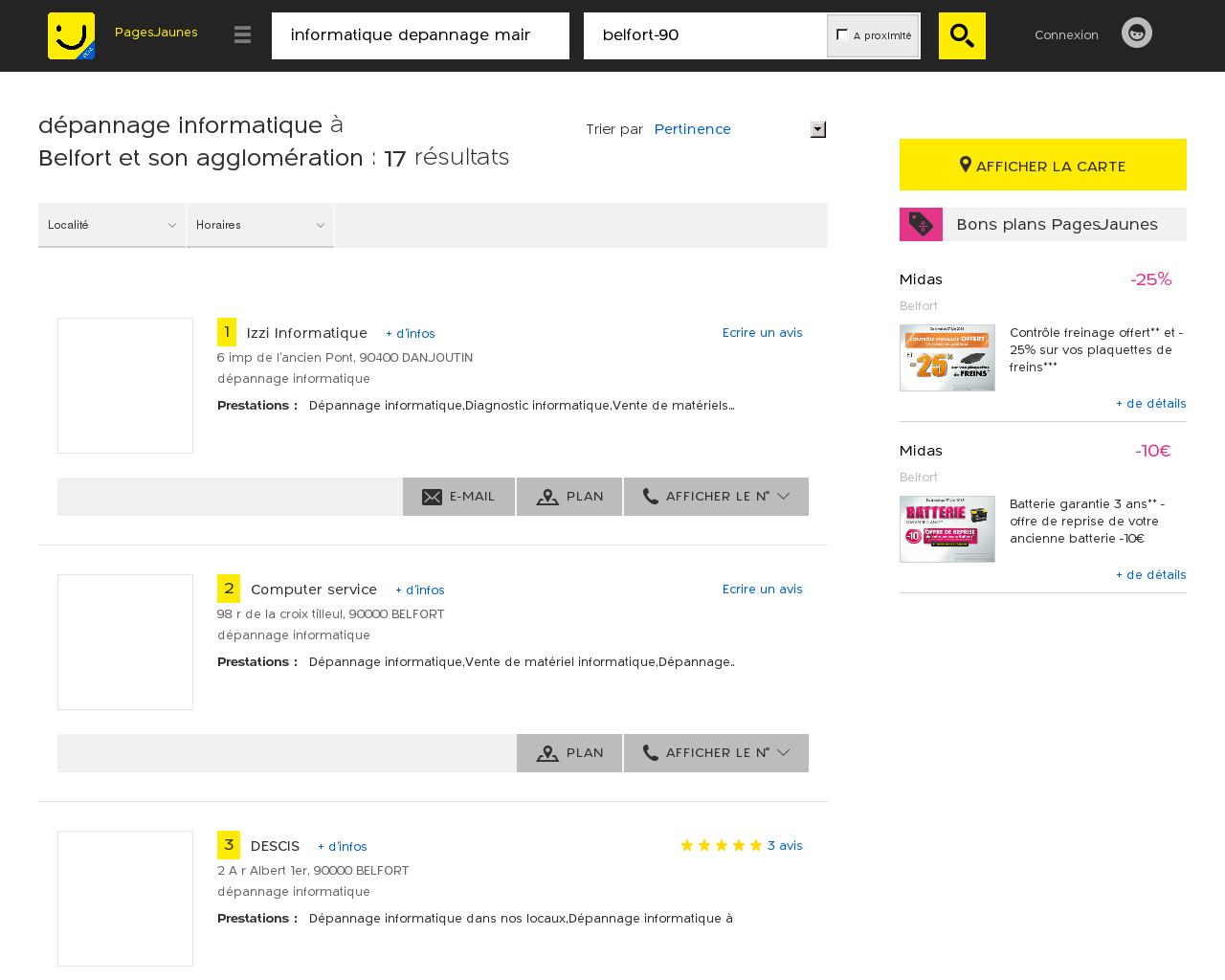Viewport: 1225px width, 980px height.
Task: Open + d'infos for Izzi Informatique
Action: click(x=411, y=334)
